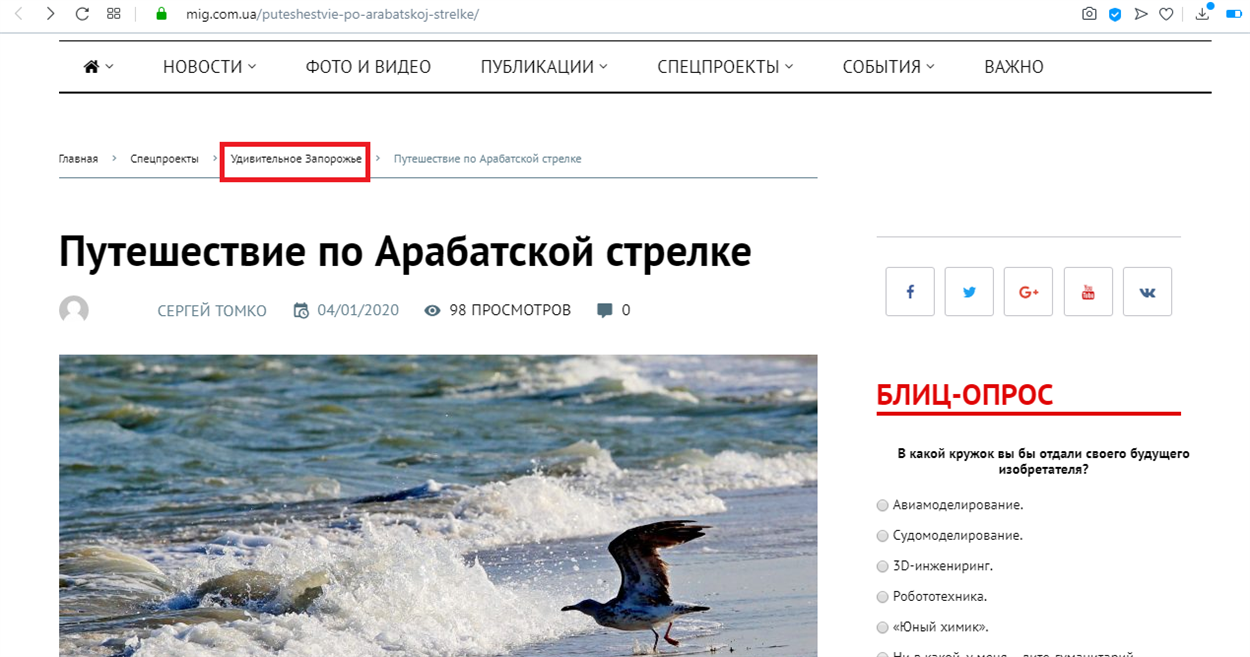The height and width of the screenshot is (657, 1250).
Task: Click the address bar URL
Action: (x=332, y=14)
